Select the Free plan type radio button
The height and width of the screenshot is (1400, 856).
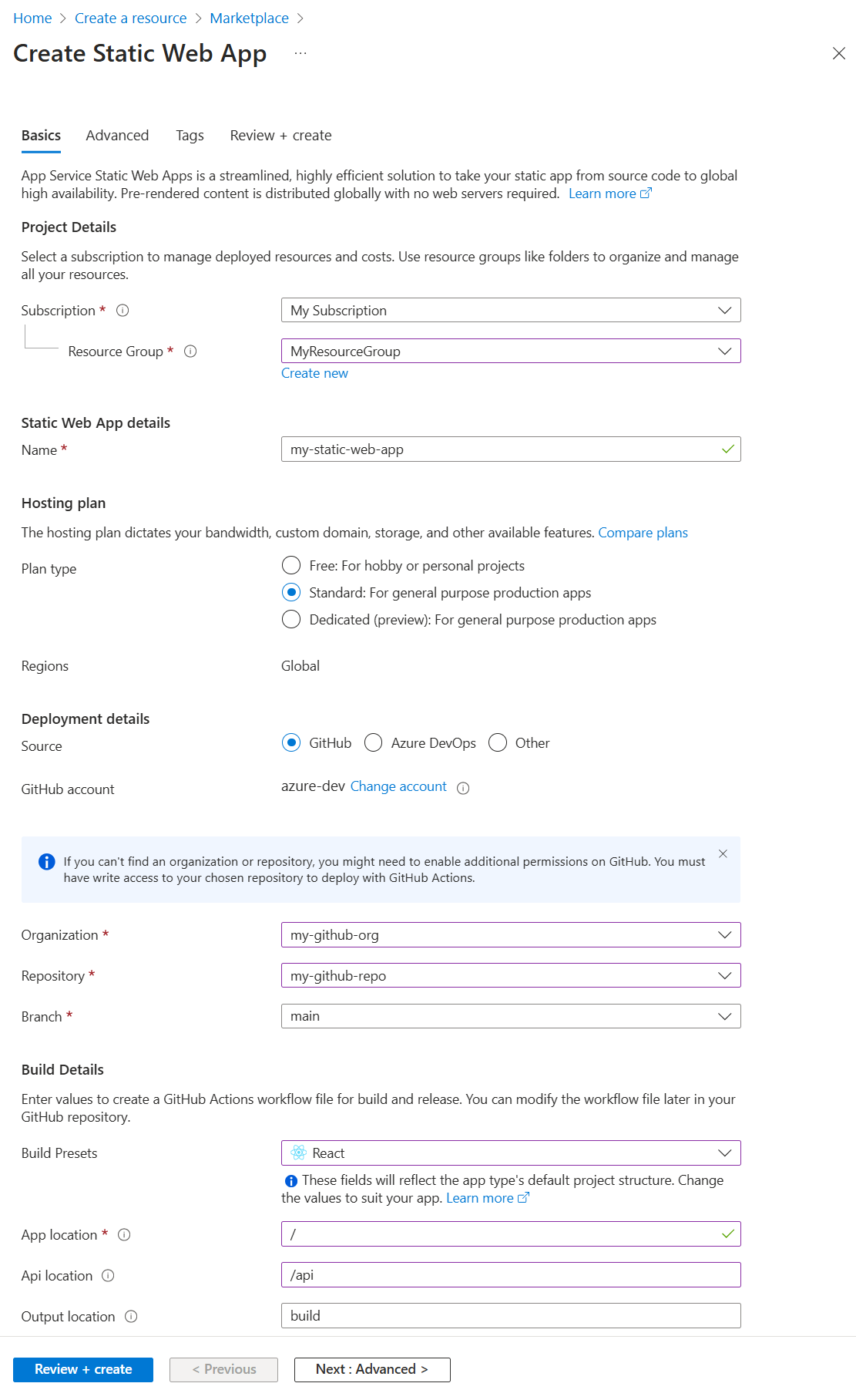pyautogui.click(x=291, y=566)
